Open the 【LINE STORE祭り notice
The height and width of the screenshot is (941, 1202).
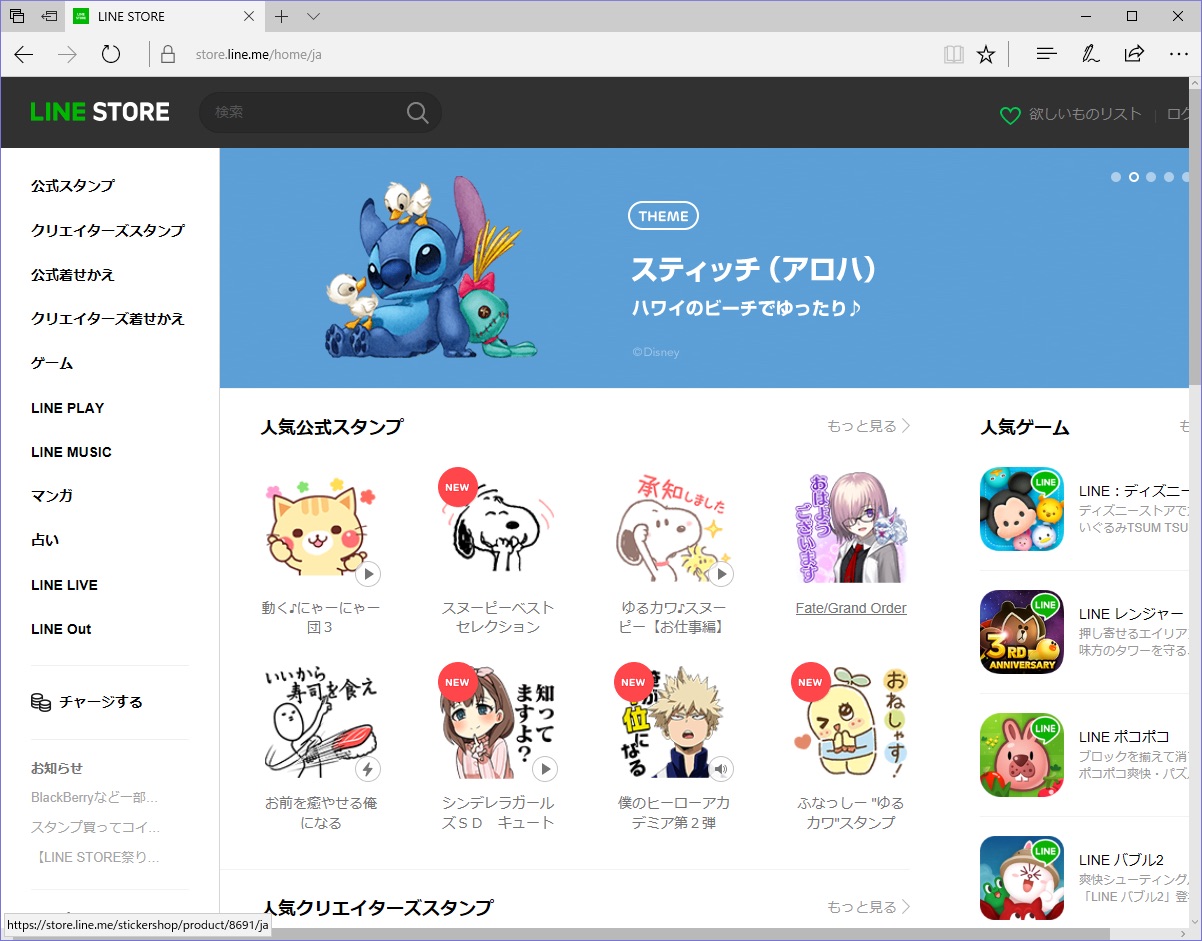(96, 857)
